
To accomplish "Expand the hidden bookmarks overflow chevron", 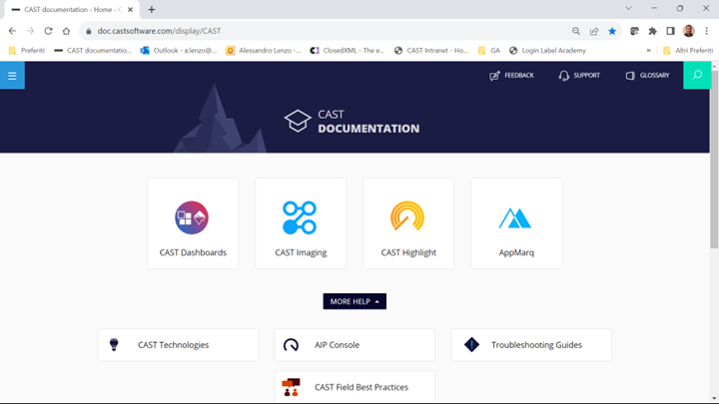I will (648, 50).
